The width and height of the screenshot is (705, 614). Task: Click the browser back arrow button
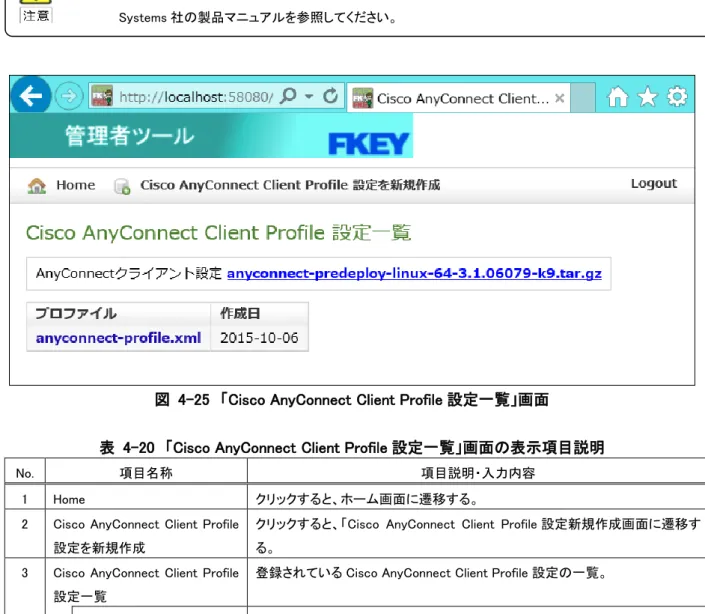30,95
